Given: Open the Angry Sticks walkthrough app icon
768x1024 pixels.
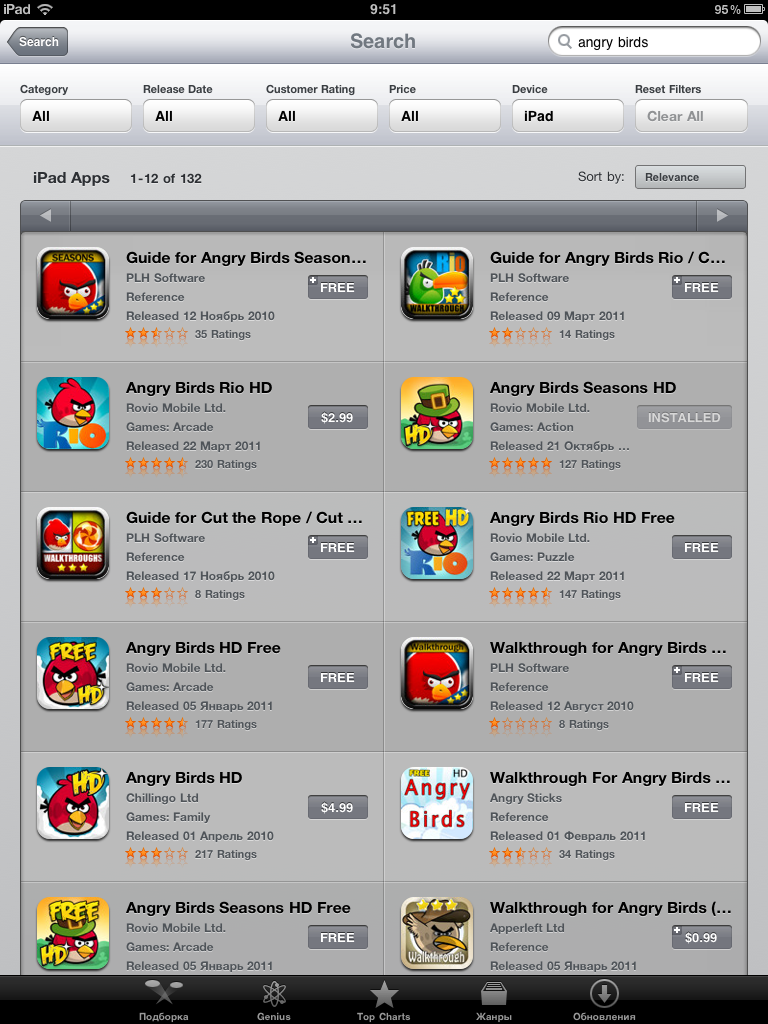Looking at the screenshot, I should [x=436, y=803].
